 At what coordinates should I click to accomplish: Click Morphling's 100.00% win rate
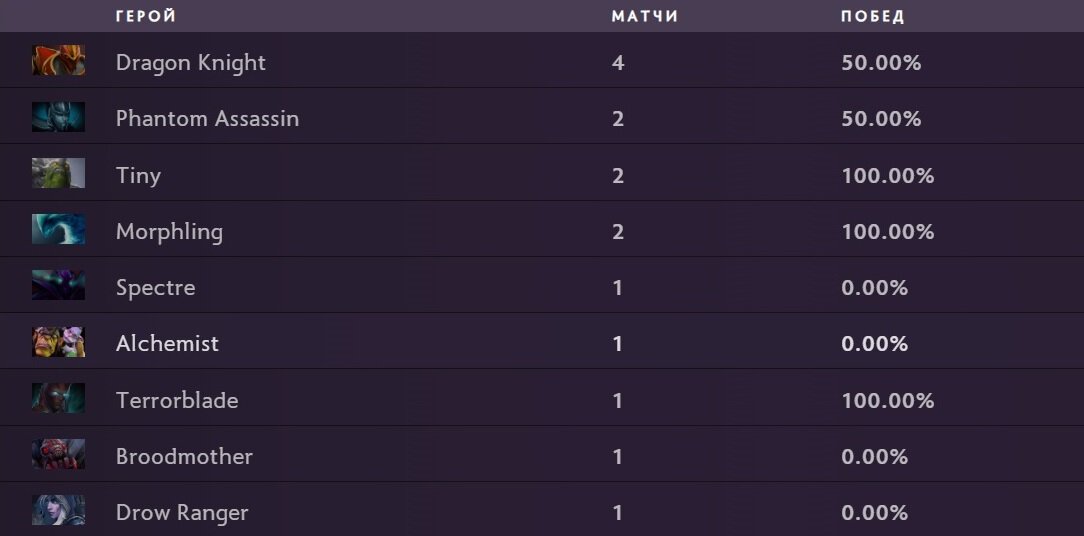pyautogui.click(x=888, y=232)
